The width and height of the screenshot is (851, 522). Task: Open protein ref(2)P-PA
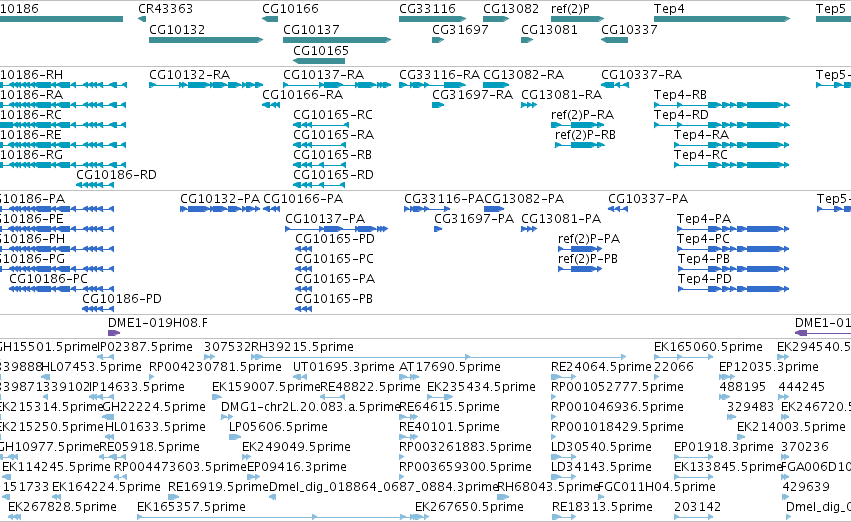point(589,239)
